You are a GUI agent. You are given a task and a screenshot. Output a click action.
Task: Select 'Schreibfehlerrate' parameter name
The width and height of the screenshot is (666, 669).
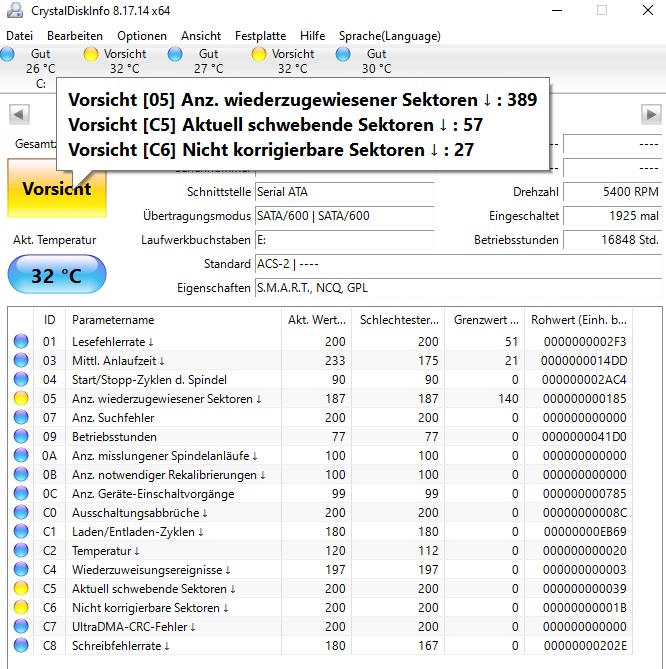pos(121,645)
